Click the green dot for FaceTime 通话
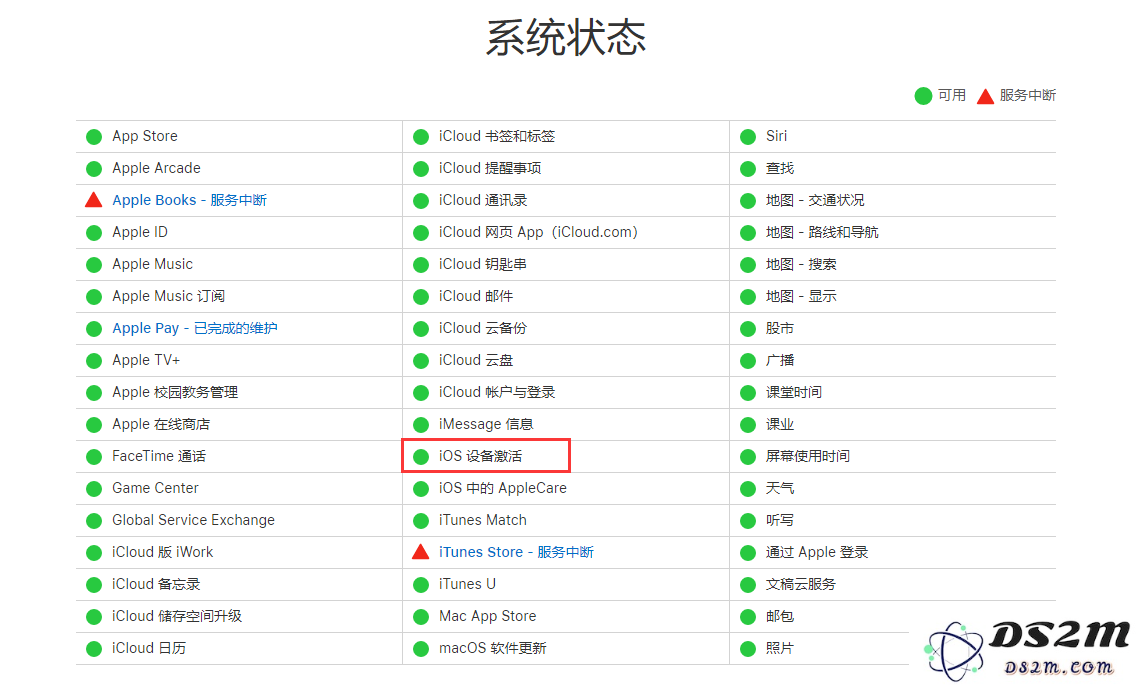The height and width of the screenshot is (685, 1147). pos(94,457)
